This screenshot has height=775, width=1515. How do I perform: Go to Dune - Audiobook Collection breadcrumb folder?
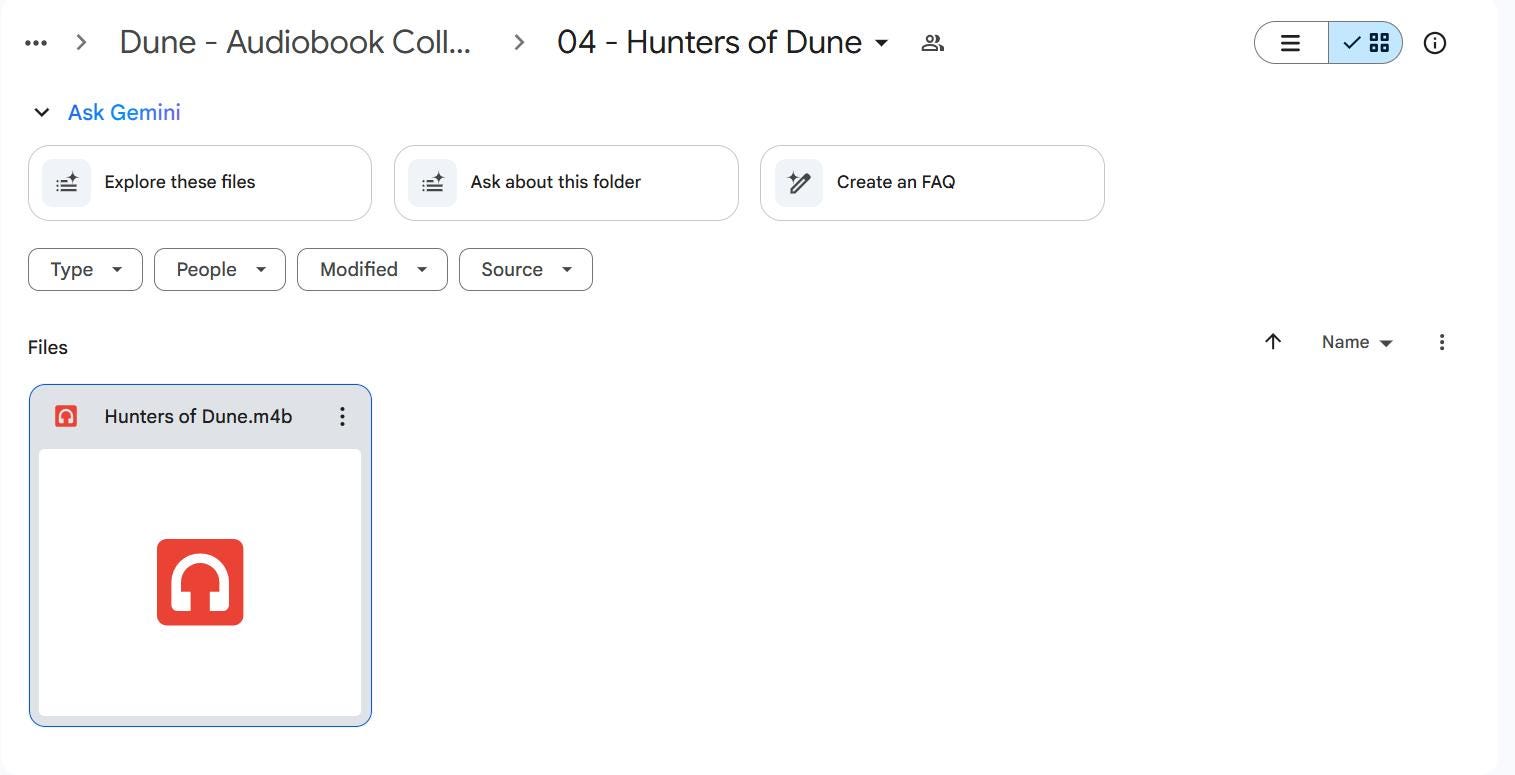[295, 42]
